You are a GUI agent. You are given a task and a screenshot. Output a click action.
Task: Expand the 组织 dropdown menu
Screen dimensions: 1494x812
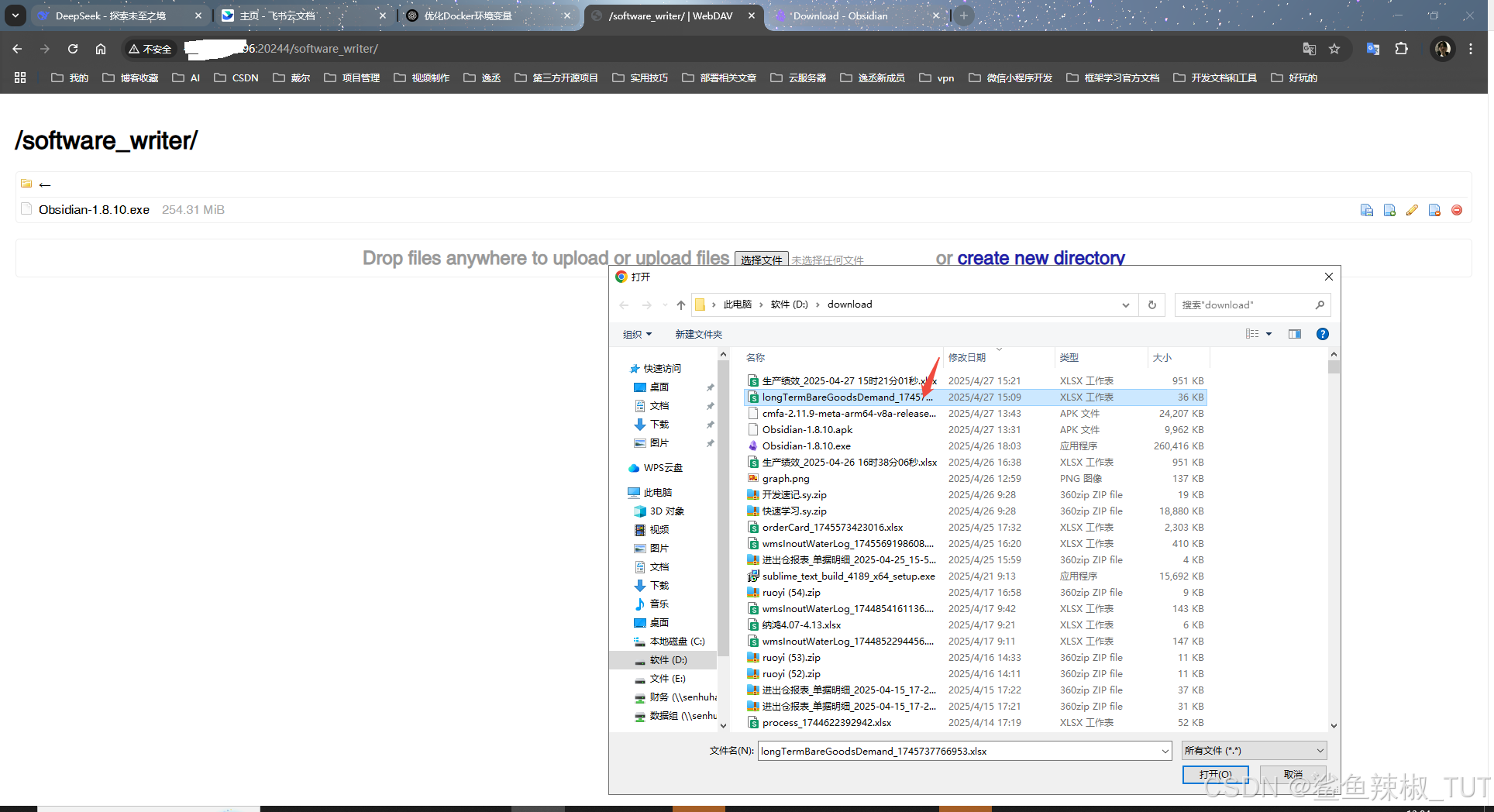point(637,334)
